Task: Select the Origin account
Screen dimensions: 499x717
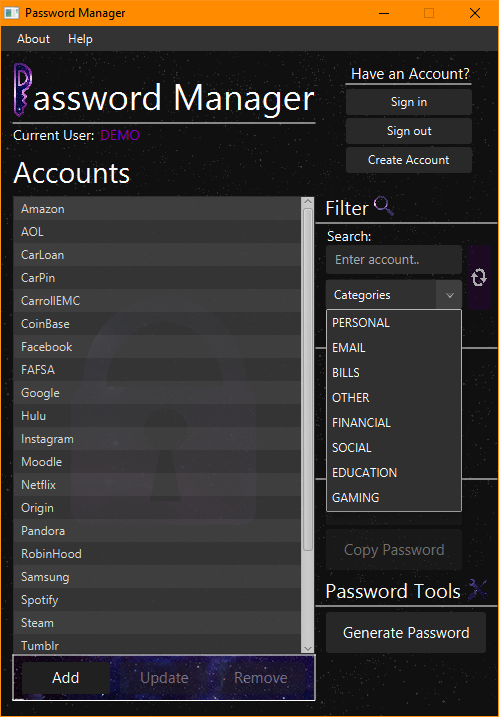Action: coord(157,508)
